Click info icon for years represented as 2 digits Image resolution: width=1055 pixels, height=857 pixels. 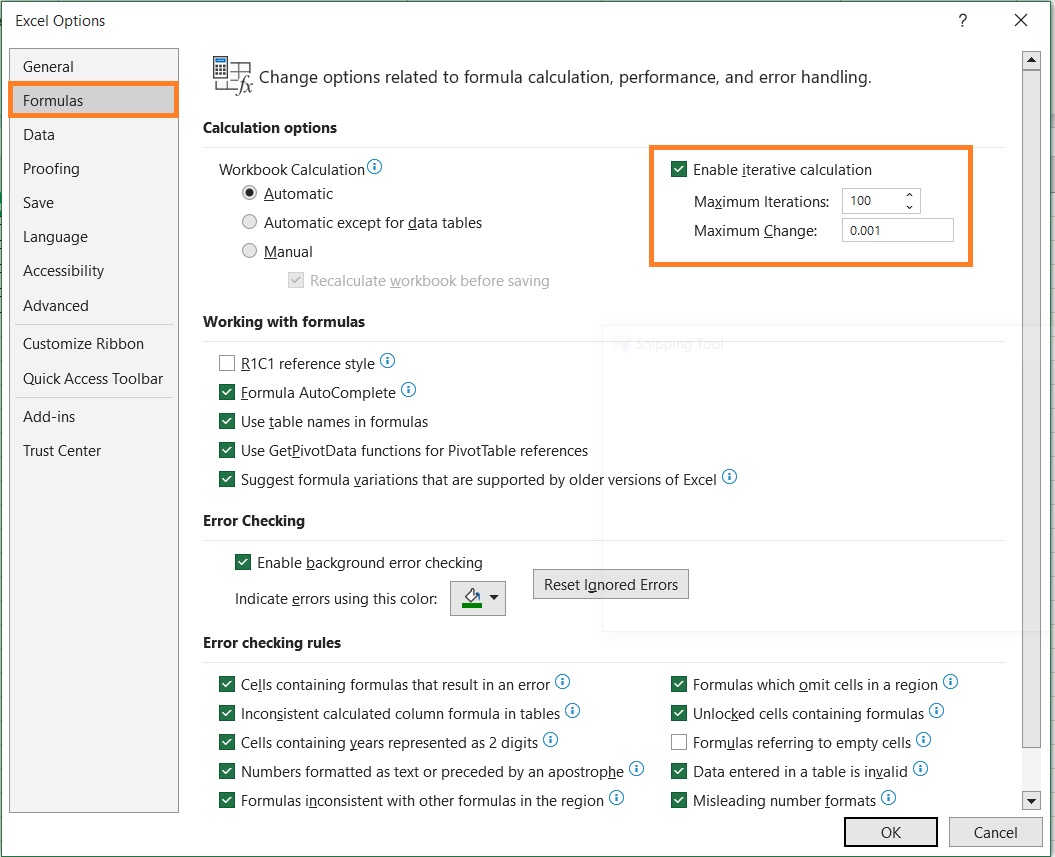point(550,741)
